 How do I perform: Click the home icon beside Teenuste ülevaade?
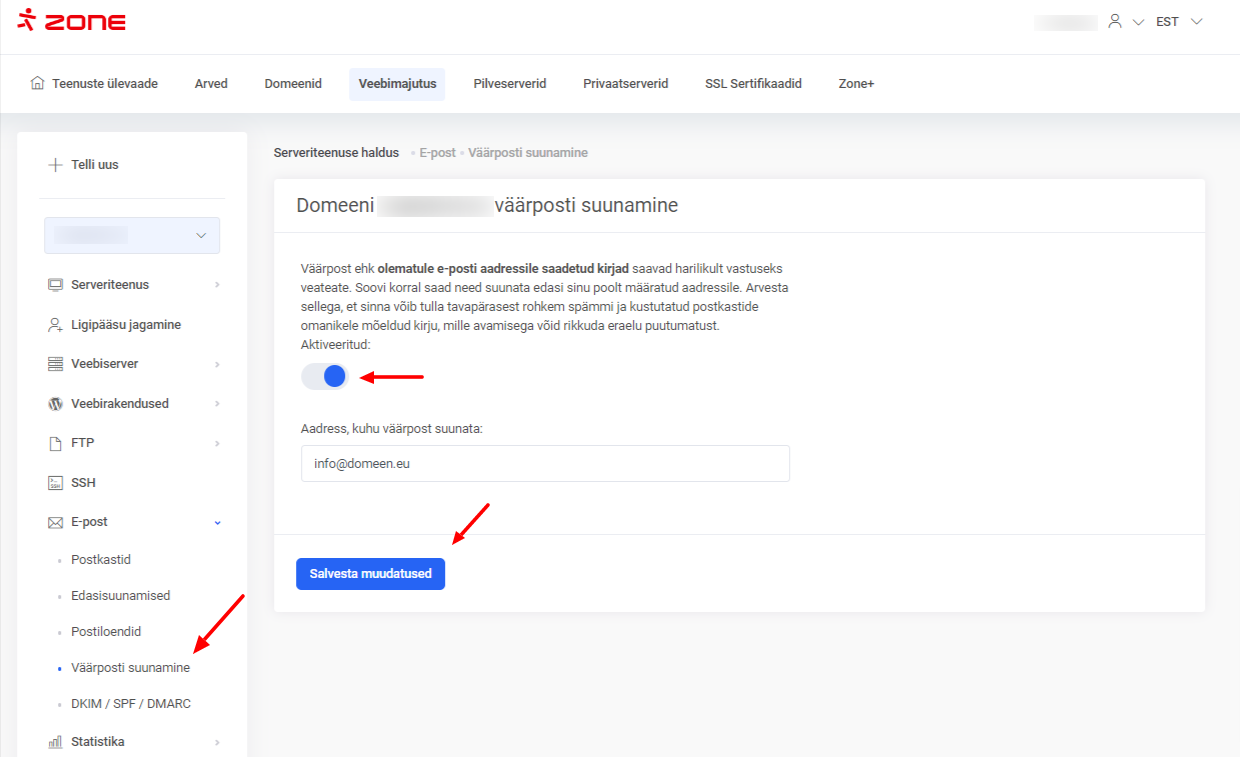tap(38, 83)
